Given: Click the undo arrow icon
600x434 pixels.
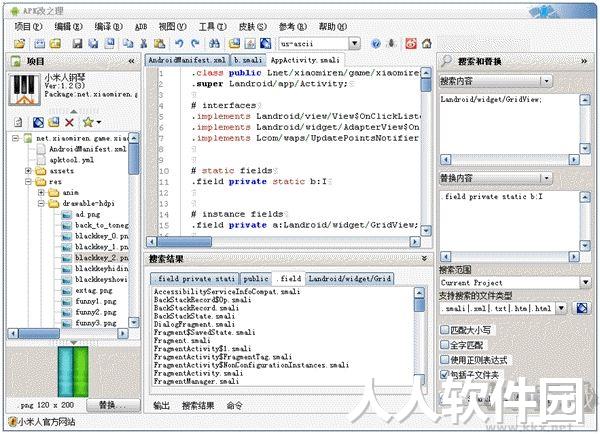Looking at the screenshot, I should tap(179, 44).
